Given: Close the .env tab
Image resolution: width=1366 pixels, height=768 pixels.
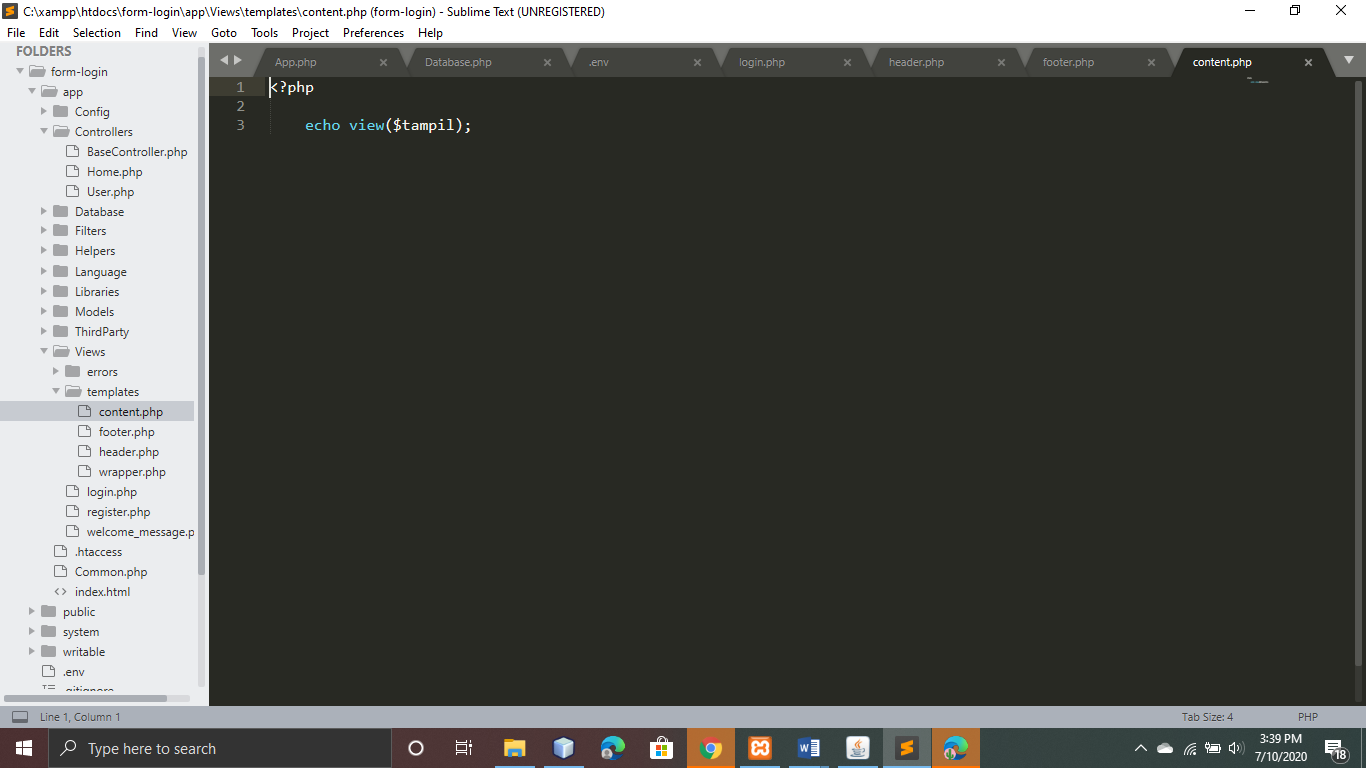Looking at the screenshot, I should [x=697, y=62].
